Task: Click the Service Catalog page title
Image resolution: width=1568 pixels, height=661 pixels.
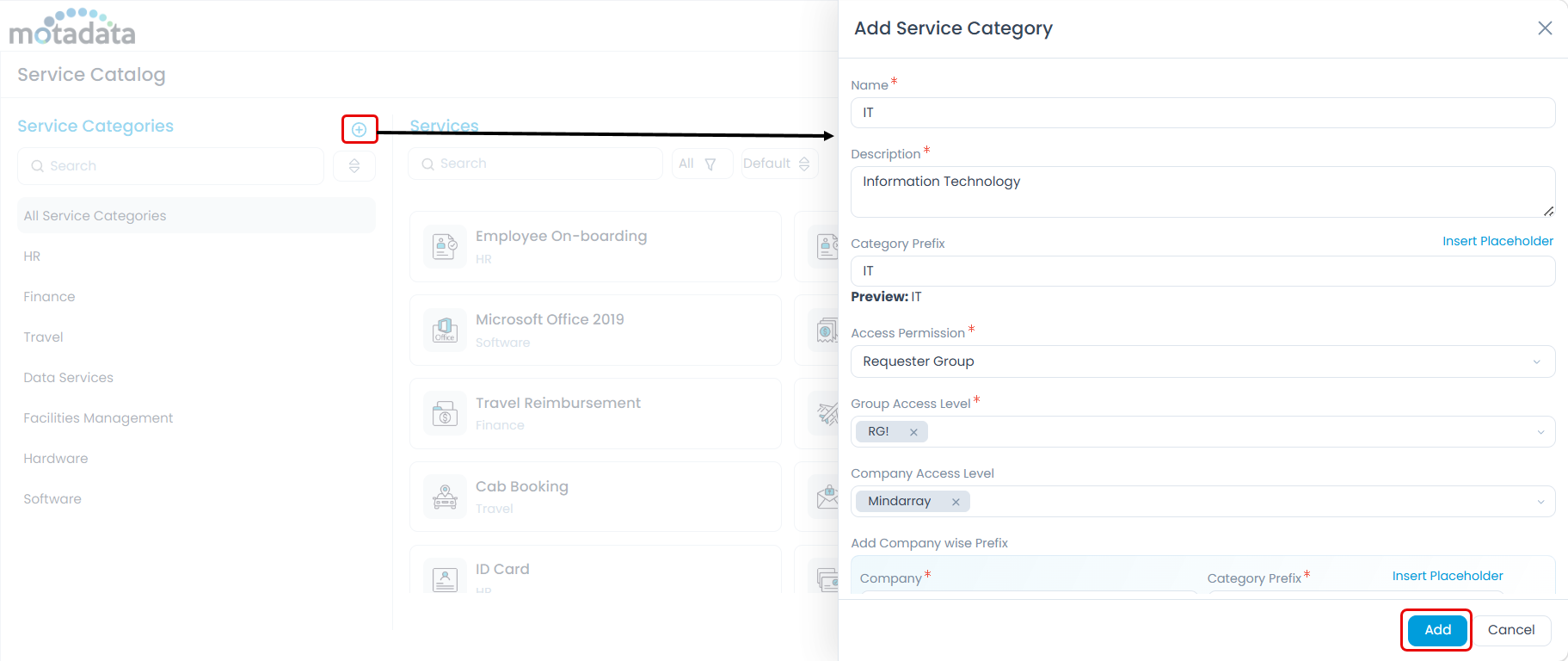Action: [x=91, y=75]
